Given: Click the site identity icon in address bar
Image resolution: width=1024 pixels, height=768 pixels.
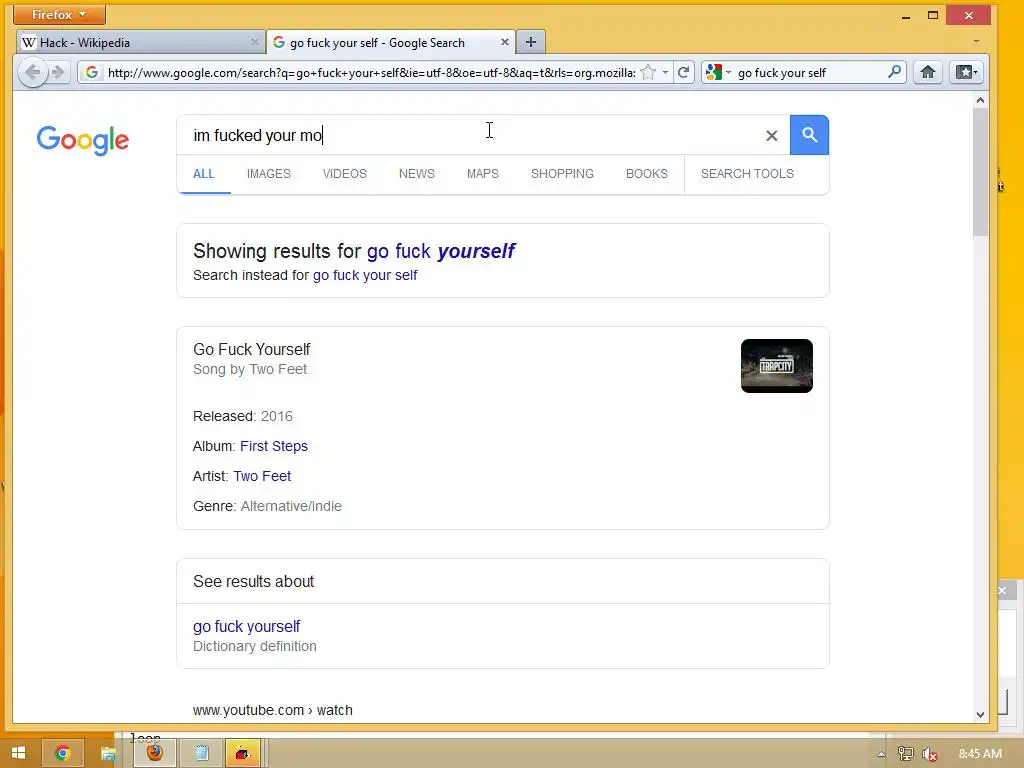Looking at the screenshot, I should (92, 72).
